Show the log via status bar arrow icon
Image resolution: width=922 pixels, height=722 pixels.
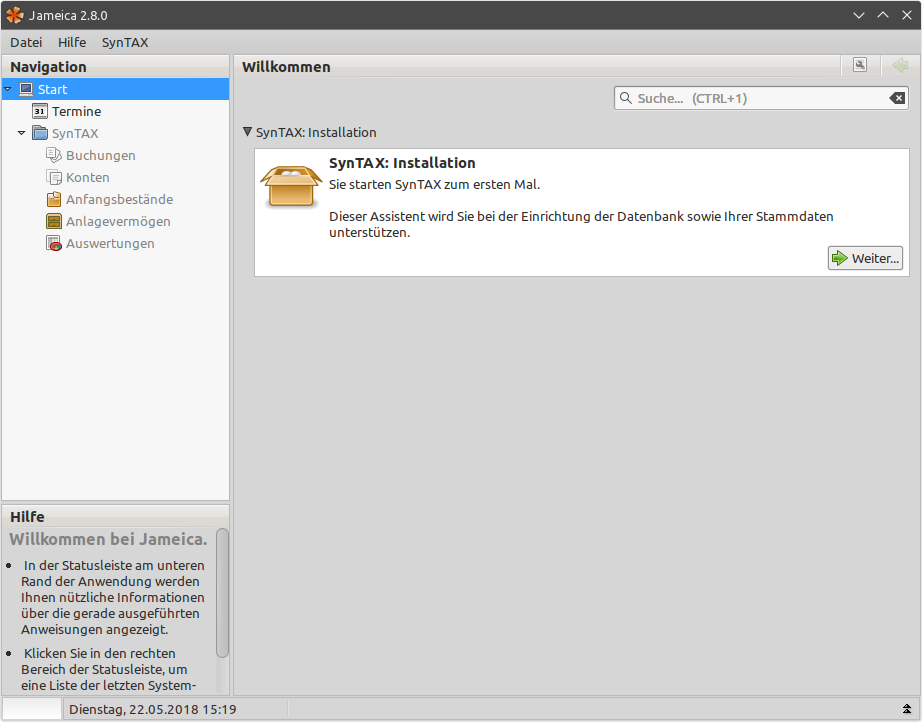(907, 709)
